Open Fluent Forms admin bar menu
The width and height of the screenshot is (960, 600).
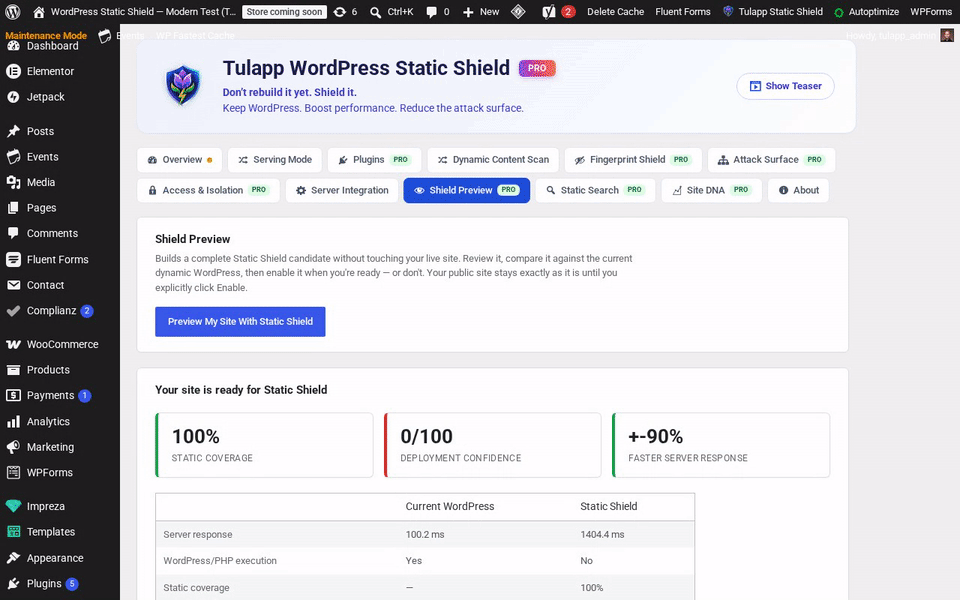683,12
